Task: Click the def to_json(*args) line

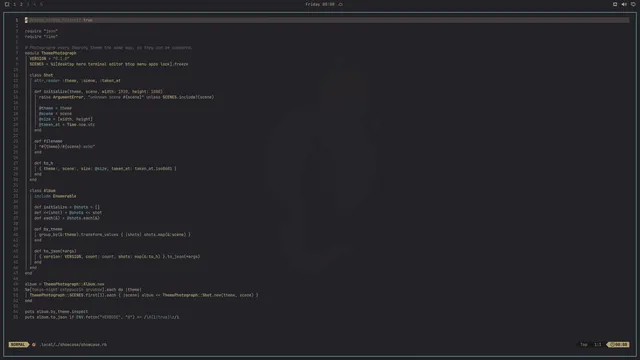Action: pyautogui.click(x=55, y=251)
